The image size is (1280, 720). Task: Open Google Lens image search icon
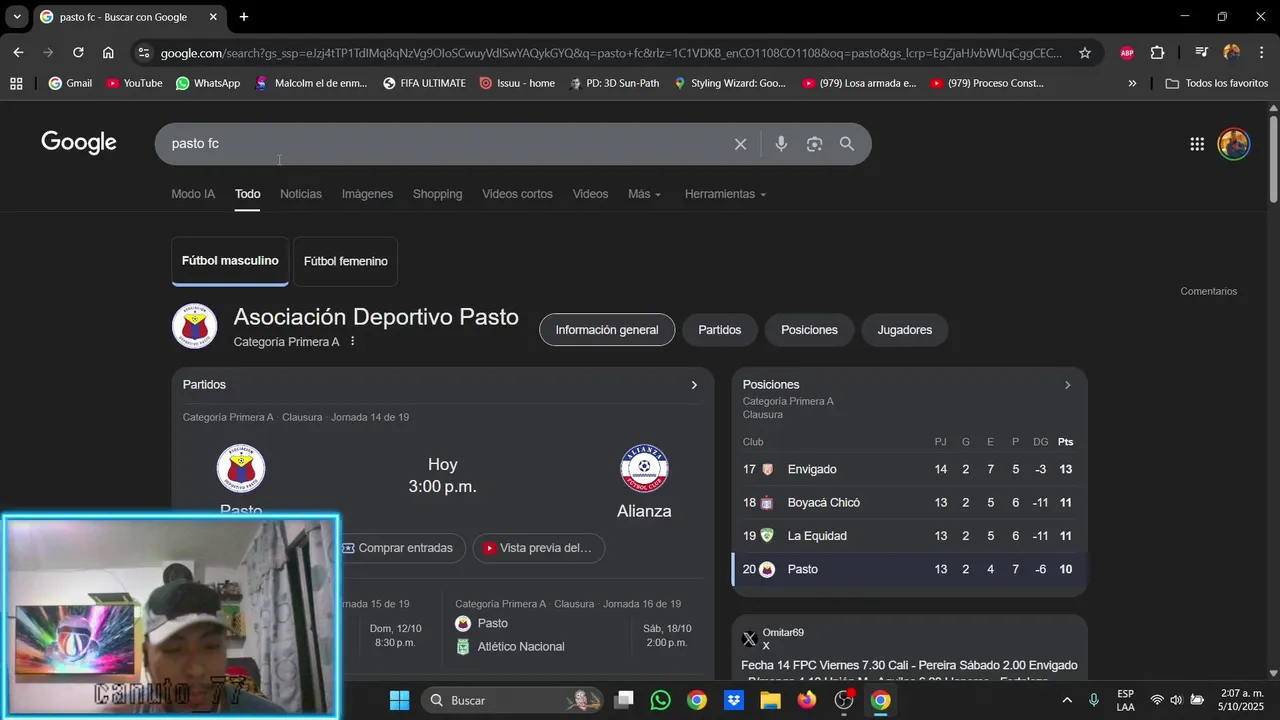pos(814,144)
